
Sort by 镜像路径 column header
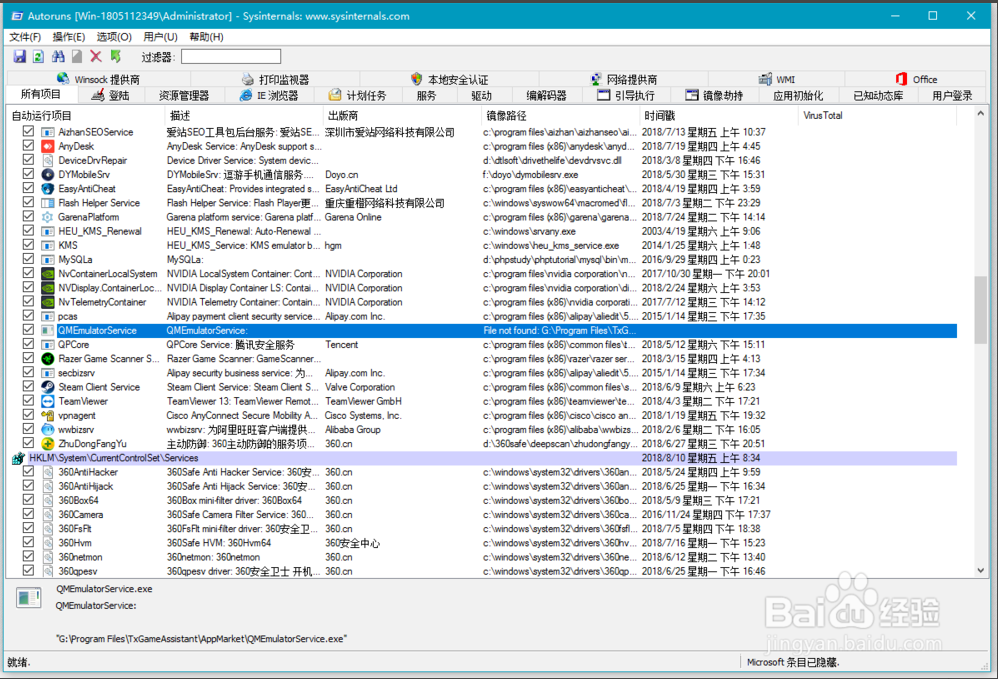pos(560,116)
